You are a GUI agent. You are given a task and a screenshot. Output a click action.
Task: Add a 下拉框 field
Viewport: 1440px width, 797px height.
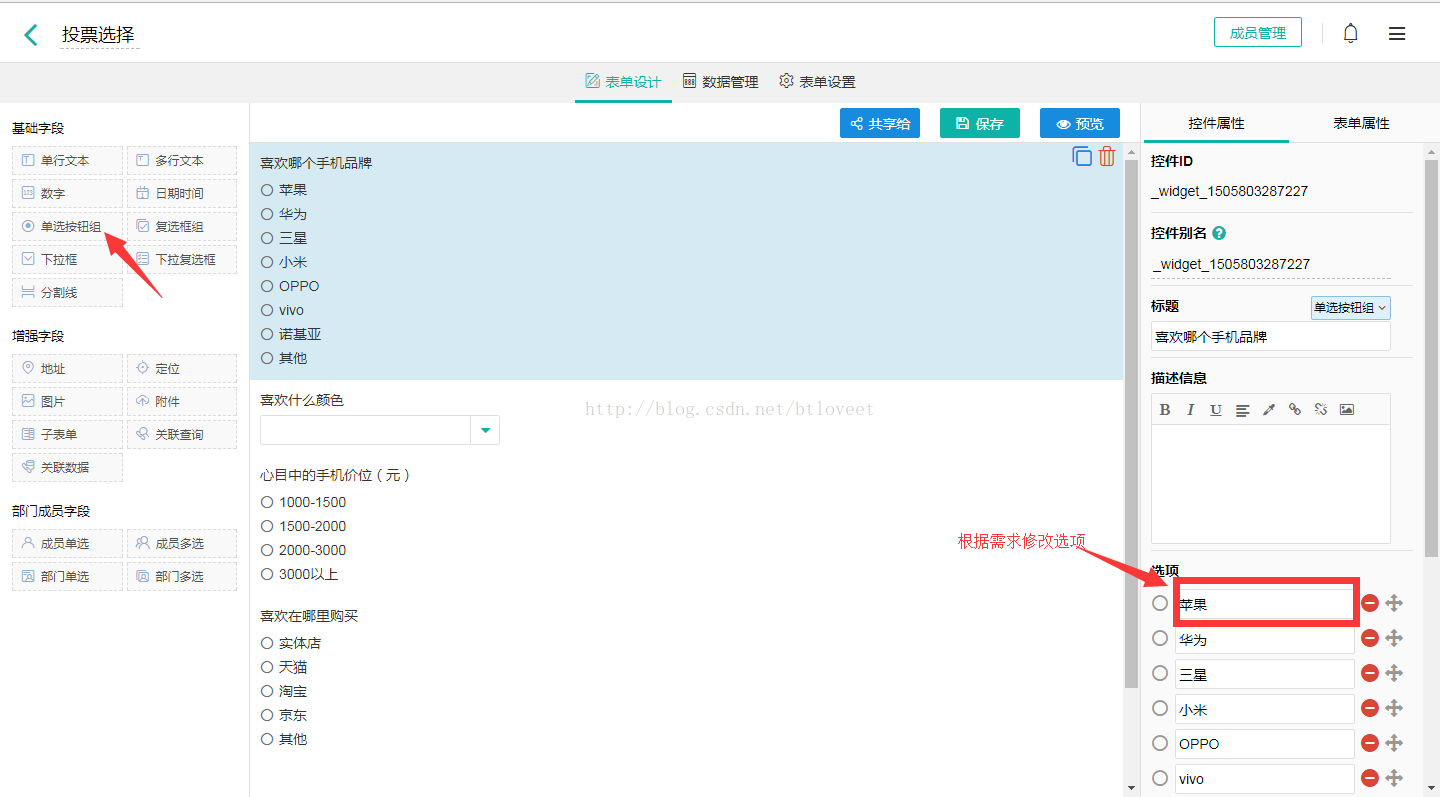coord(67,259)
